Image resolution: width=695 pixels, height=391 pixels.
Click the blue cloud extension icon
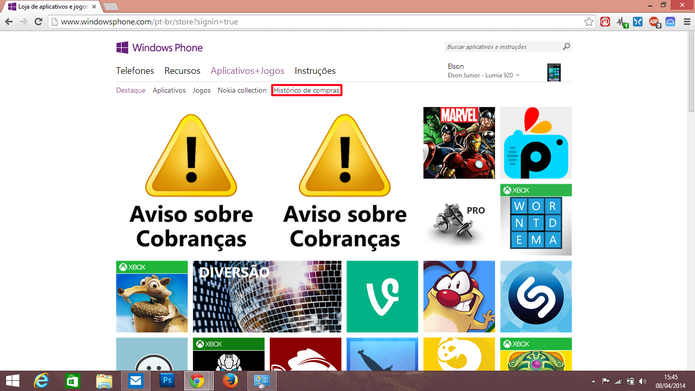click(x=670, y=22)
